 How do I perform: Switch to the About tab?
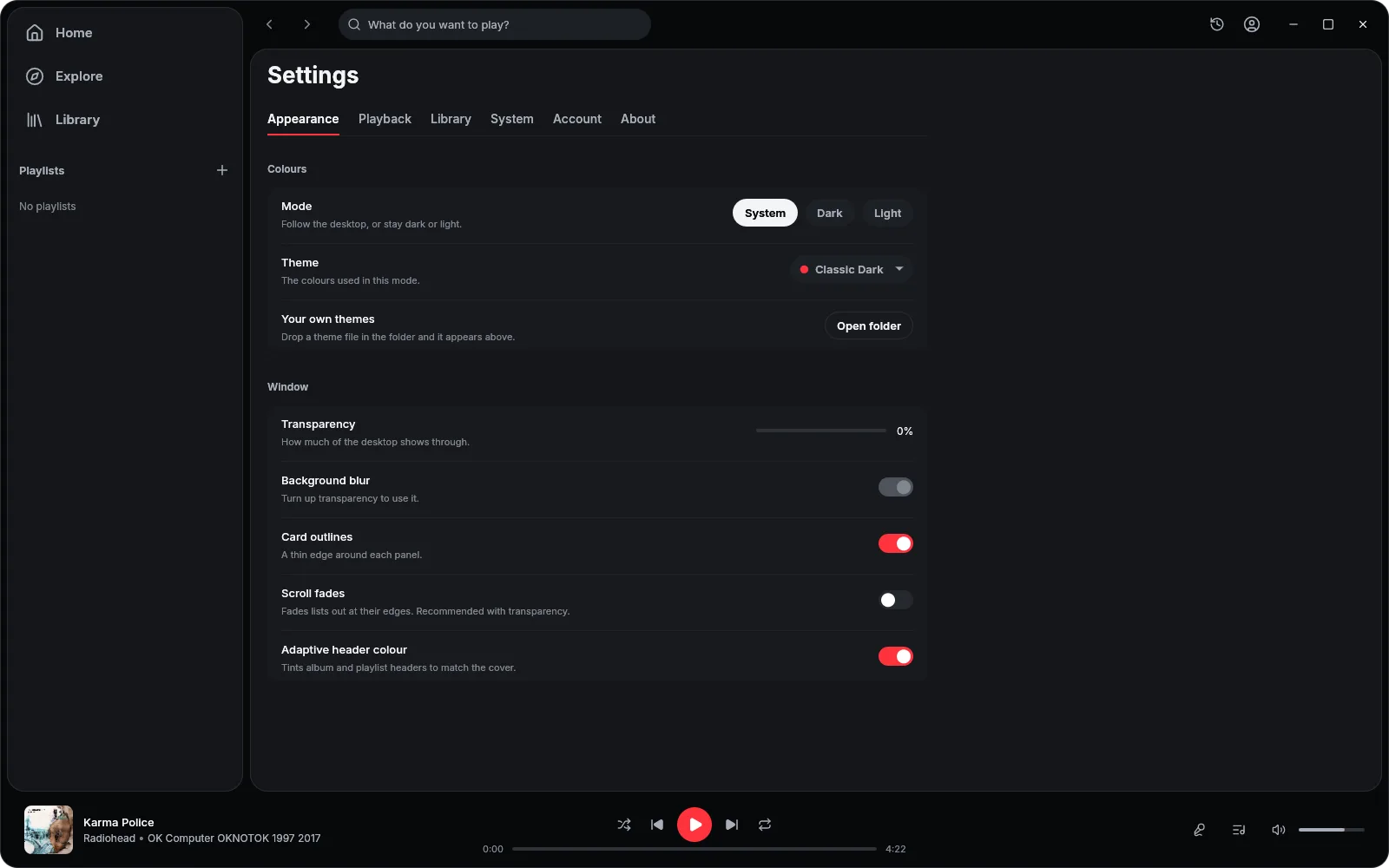(x=638, y=119)
